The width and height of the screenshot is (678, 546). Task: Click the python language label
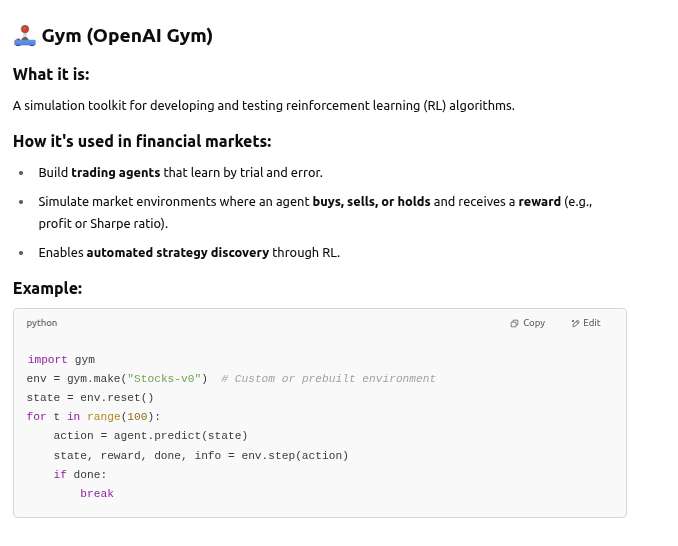pyautogui.click(x=42, y=323)
